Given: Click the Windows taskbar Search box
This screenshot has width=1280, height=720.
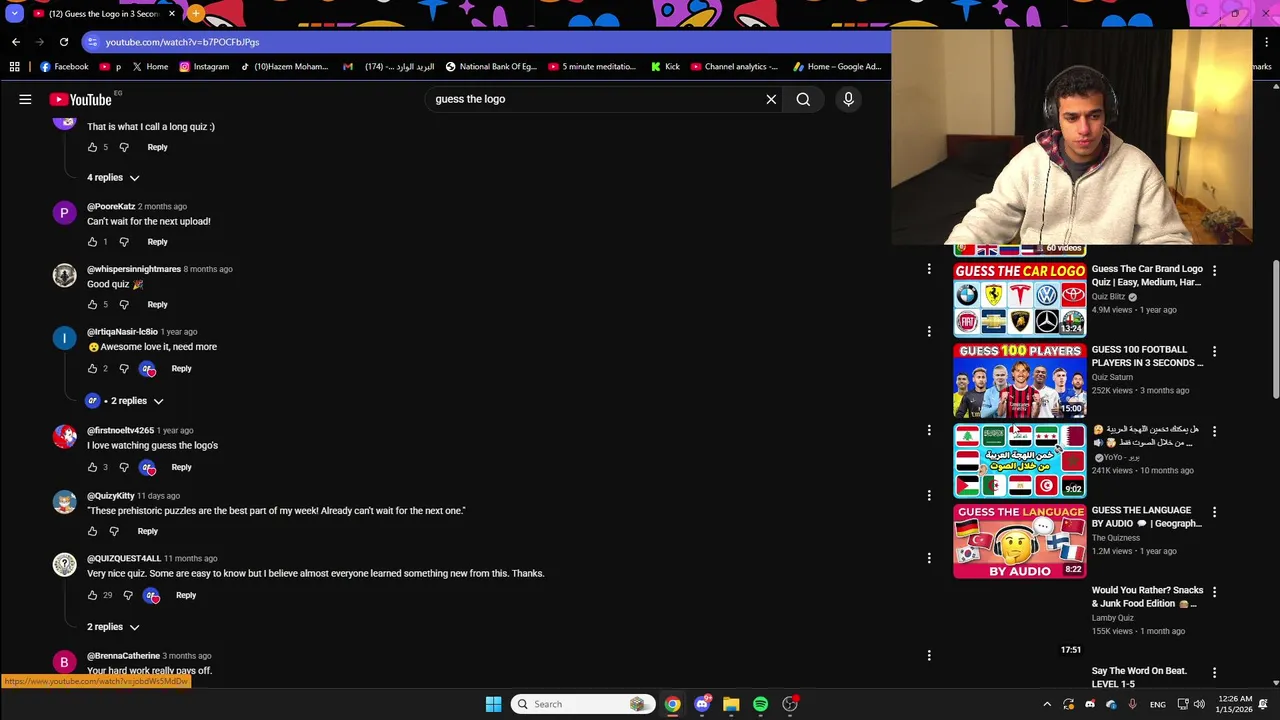Looking at the screenshot, I should coord(583,704).
